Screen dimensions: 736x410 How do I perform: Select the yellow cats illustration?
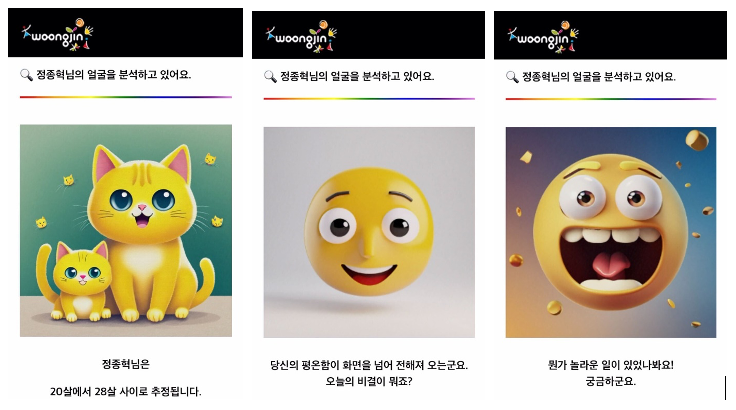click(x=126, y=231)
